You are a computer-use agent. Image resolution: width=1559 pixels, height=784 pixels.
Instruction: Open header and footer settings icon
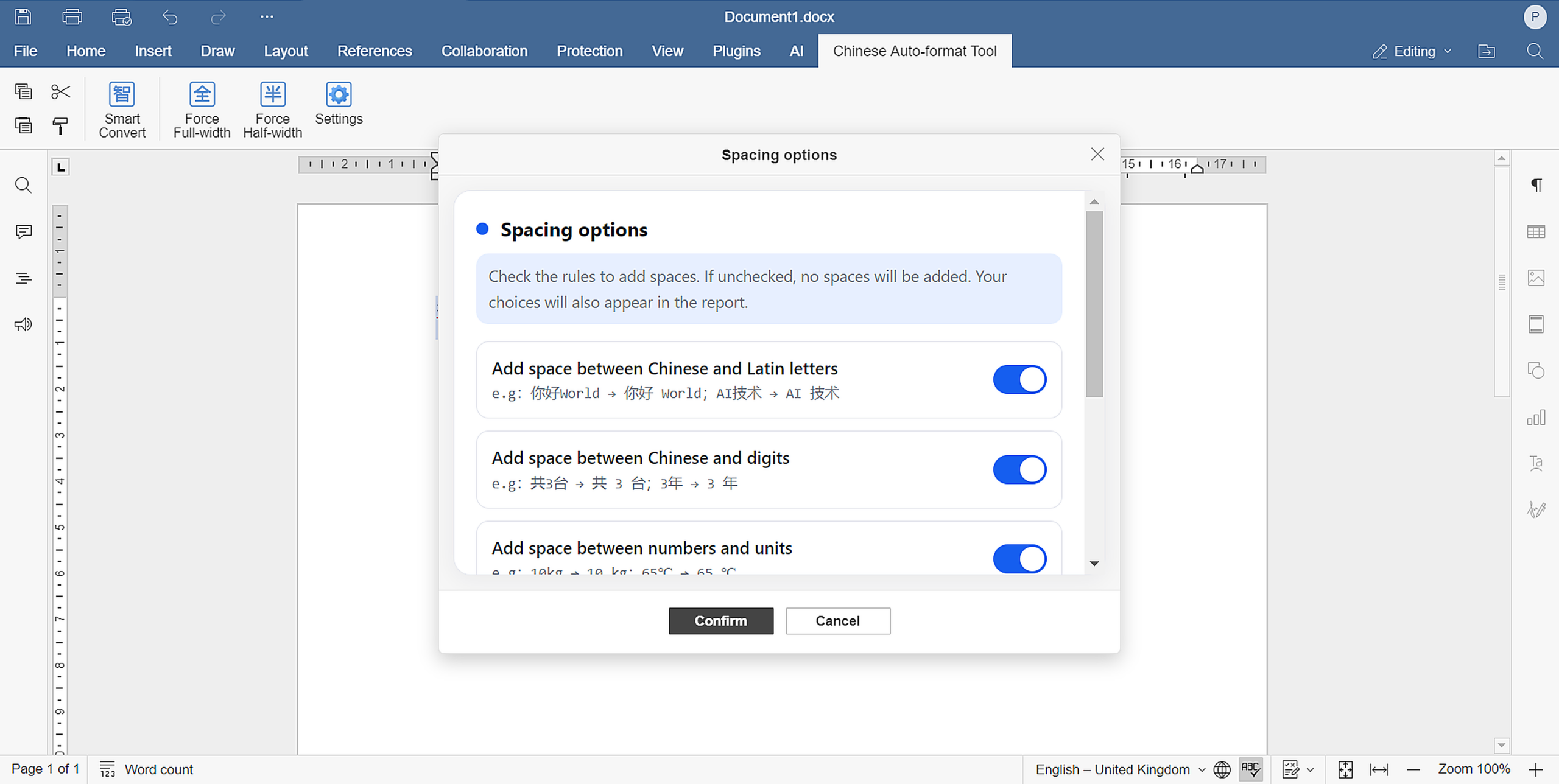pyautogui.click(x=1536, y=324)
